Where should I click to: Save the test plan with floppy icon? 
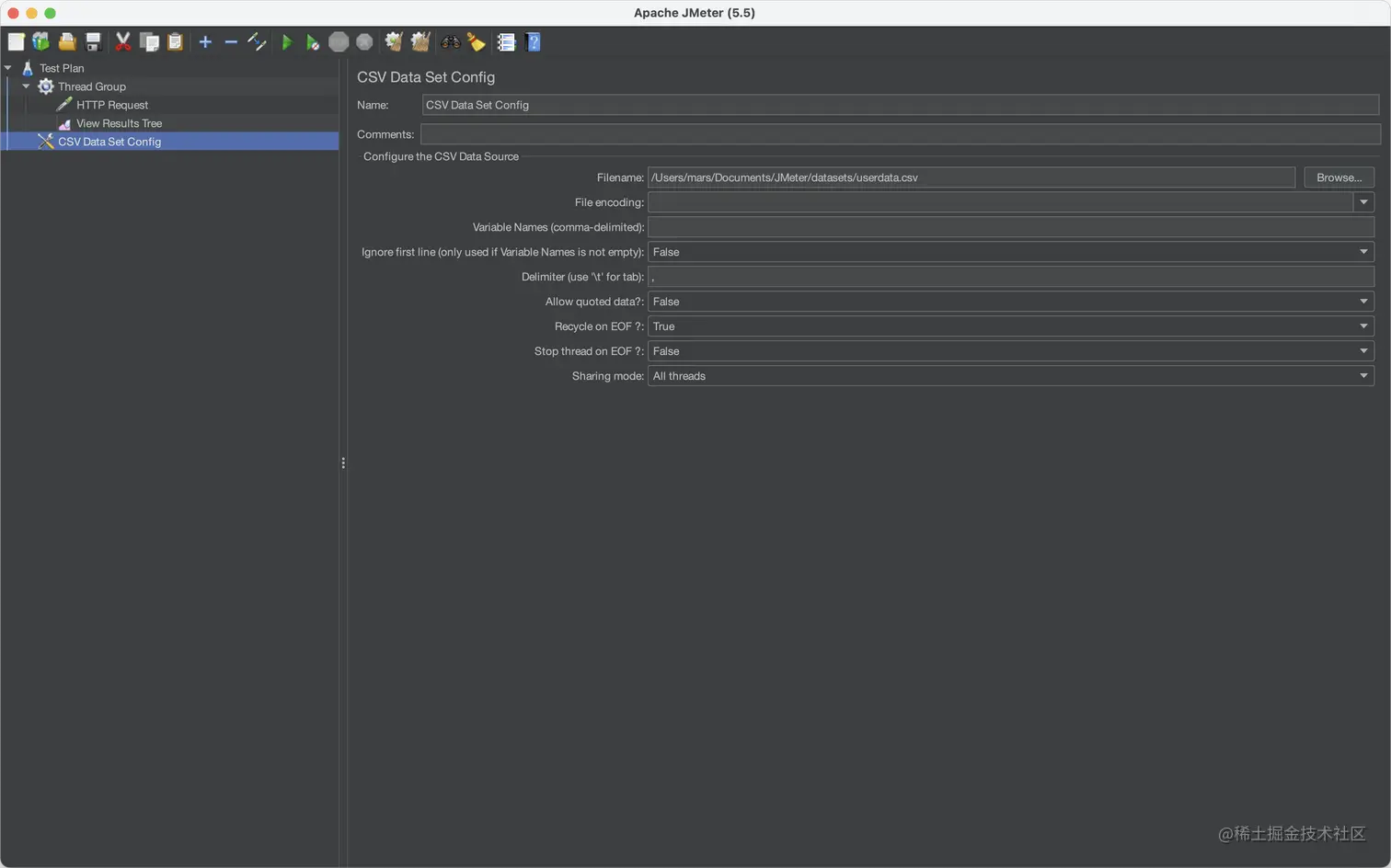(93, 41)
